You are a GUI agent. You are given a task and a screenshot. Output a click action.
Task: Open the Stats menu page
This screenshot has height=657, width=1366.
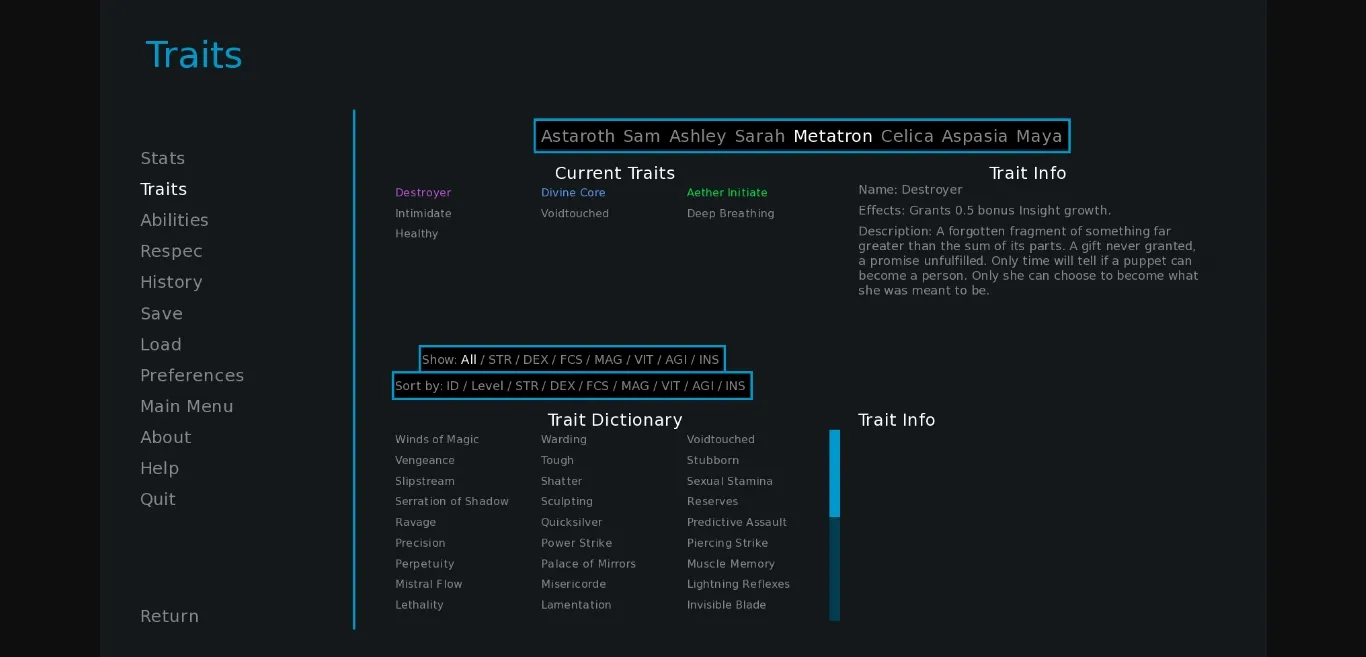(162, 158)
